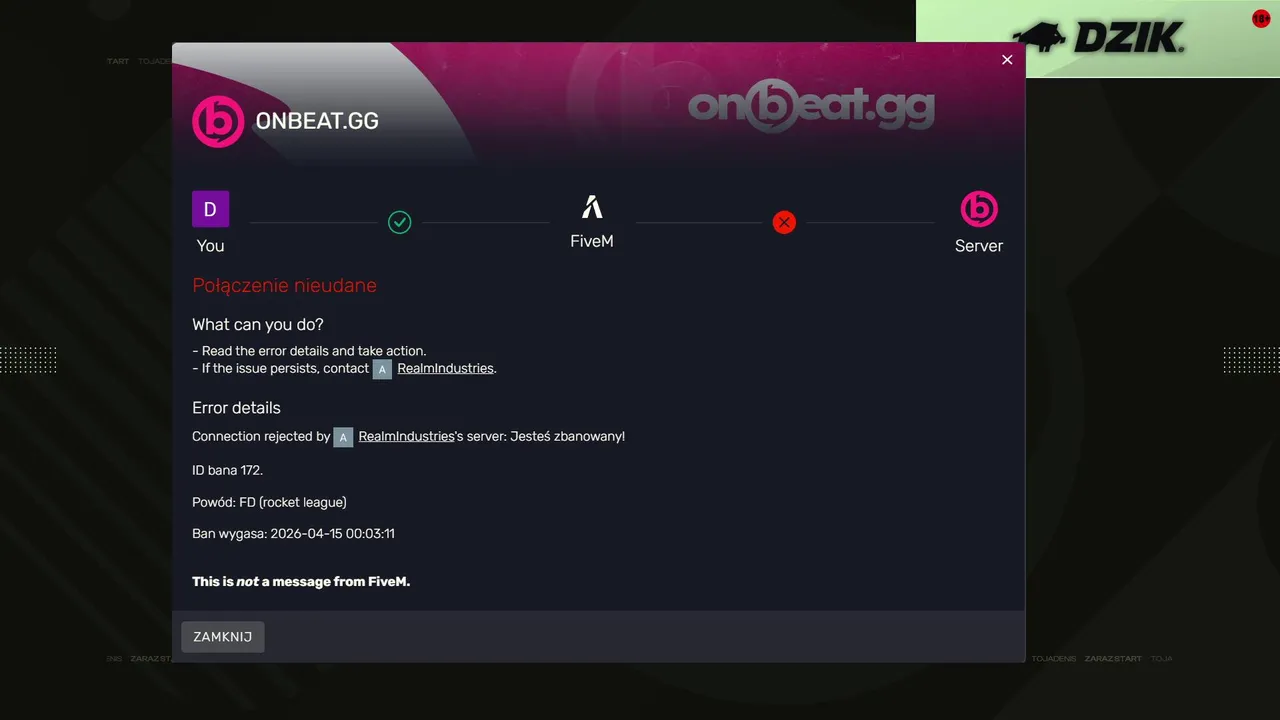Select the 'Jesteś zbanowany!' text
Image resolution: width=1280 pixels, height=720 pixels.
coord(567,436)
